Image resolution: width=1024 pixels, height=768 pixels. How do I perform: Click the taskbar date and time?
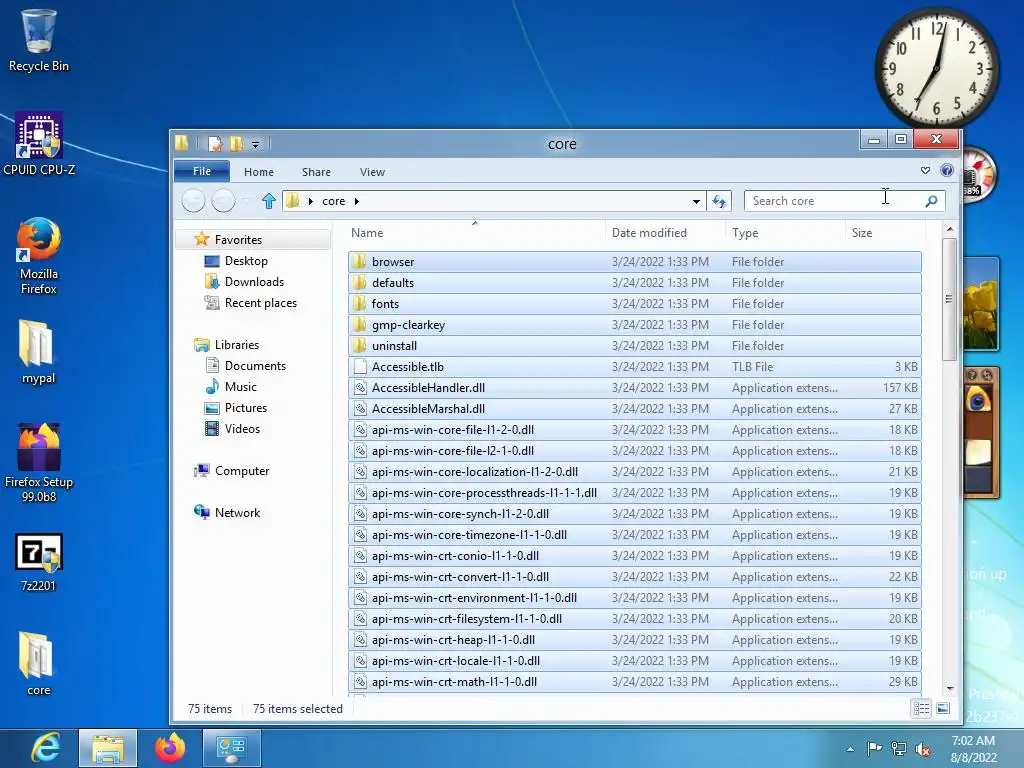click(x=973, y=749)
